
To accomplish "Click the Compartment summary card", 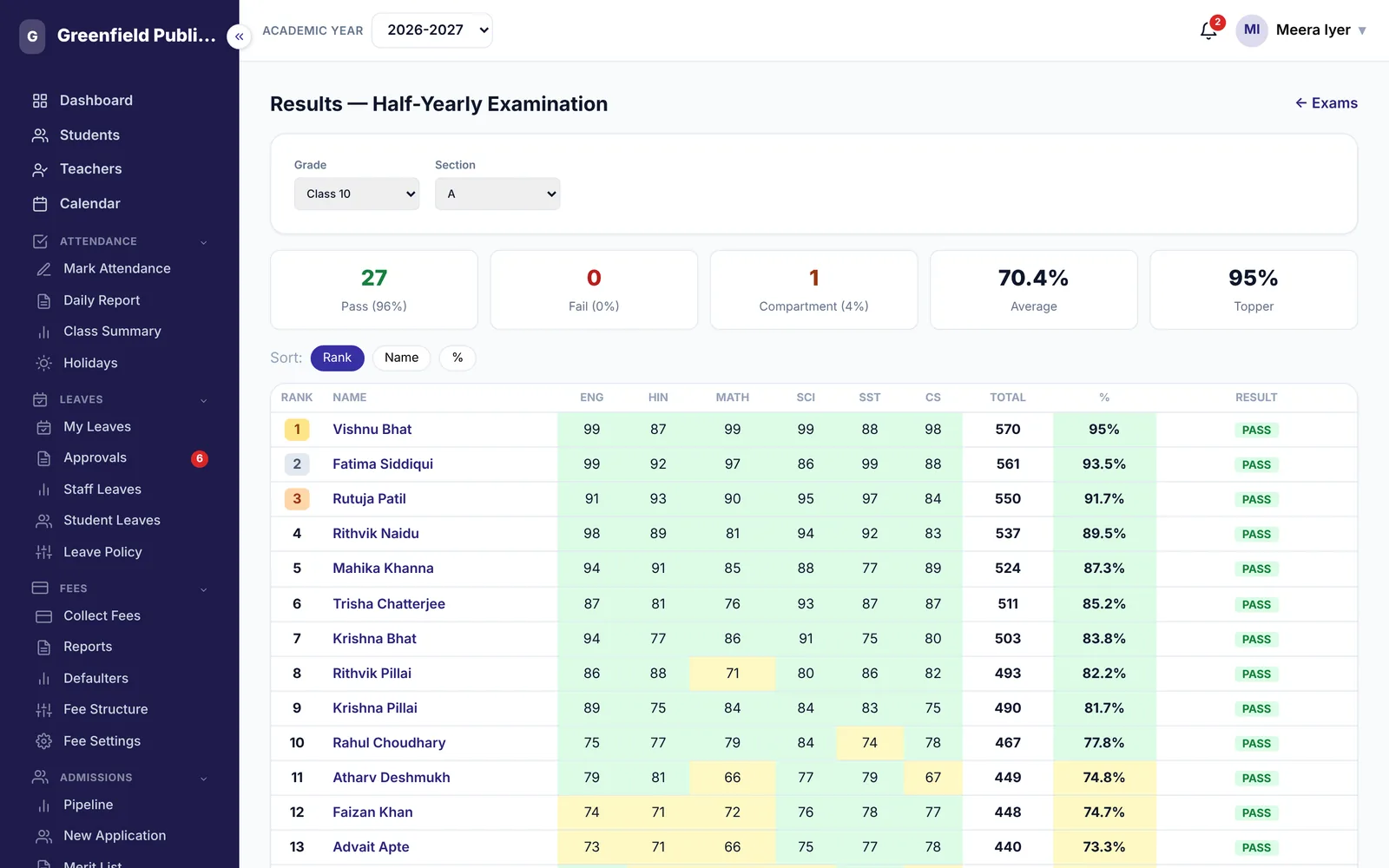I will (x=813, y=290).
